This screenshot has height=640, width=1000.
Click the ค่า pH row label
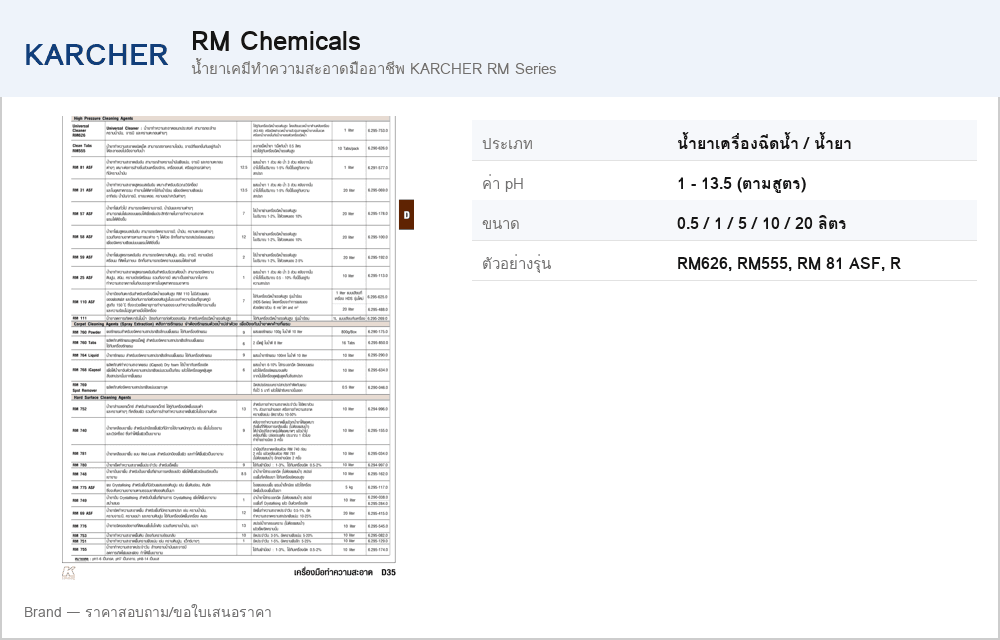(x=503, y=184)
